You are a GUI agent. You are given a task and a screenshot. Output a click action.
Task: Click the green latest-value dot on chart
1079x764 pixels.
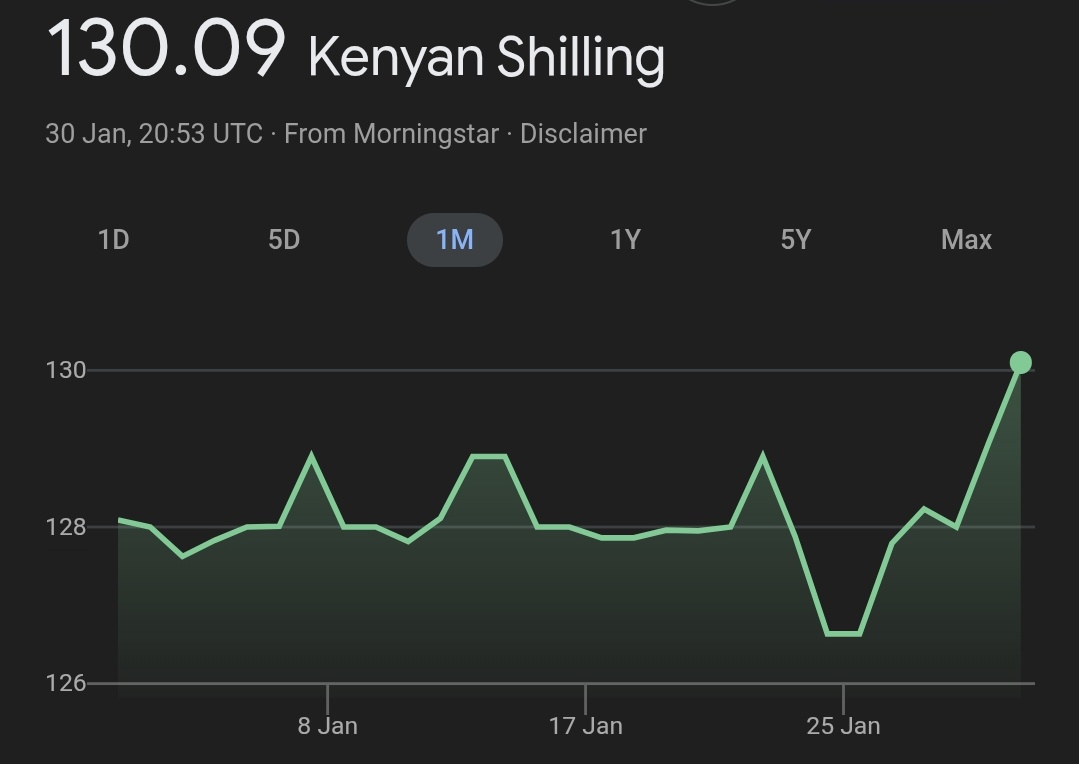click(1021, 362)
